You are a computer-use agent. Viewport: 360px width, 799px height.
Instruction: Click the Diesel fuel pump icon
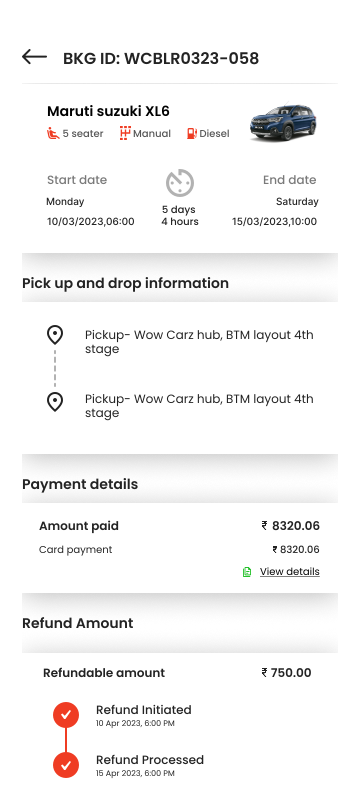pyautogui.click(x=192, y=134)
